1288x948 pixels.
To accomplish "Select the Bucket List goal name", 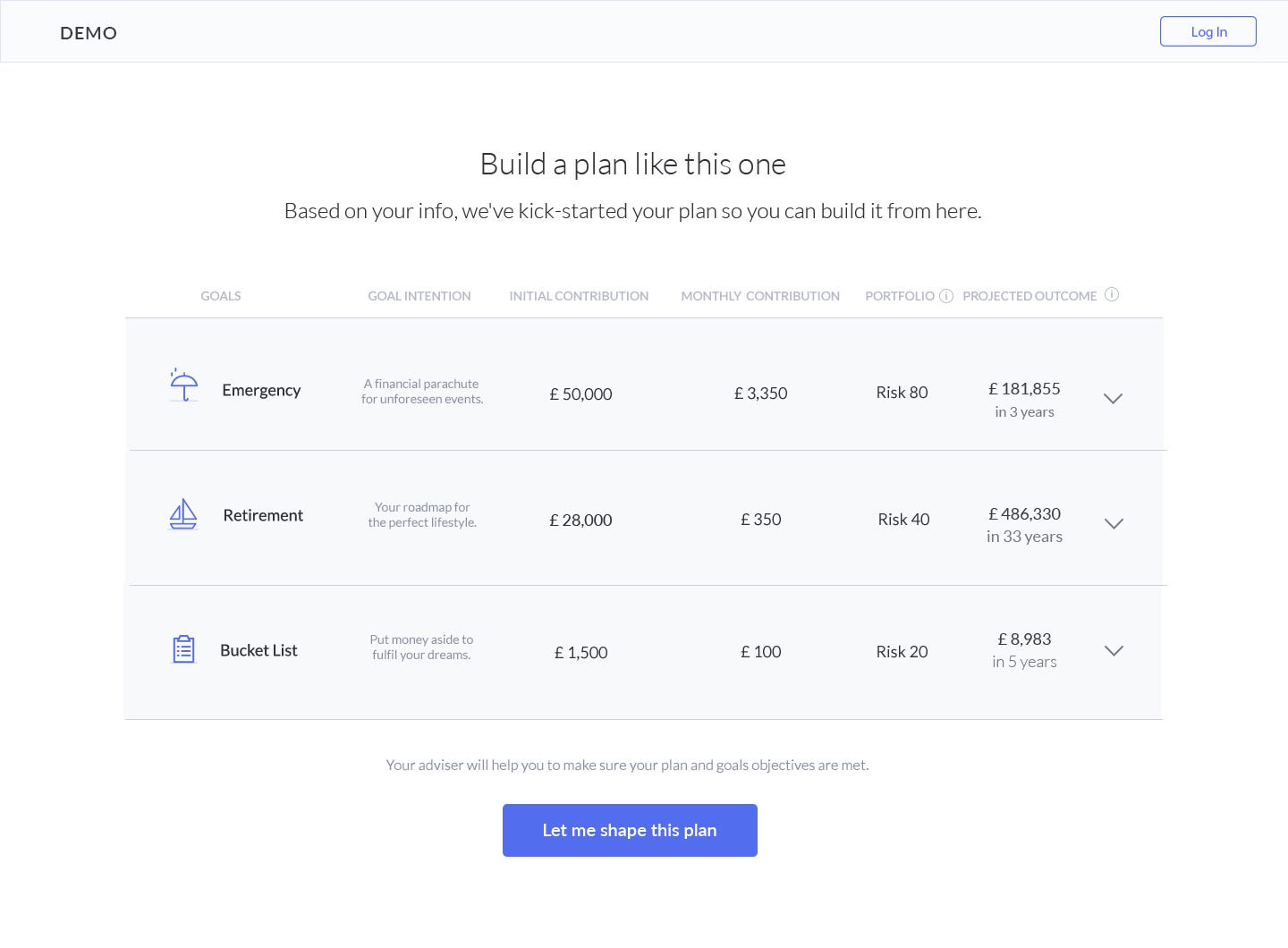I will point(258,650).
